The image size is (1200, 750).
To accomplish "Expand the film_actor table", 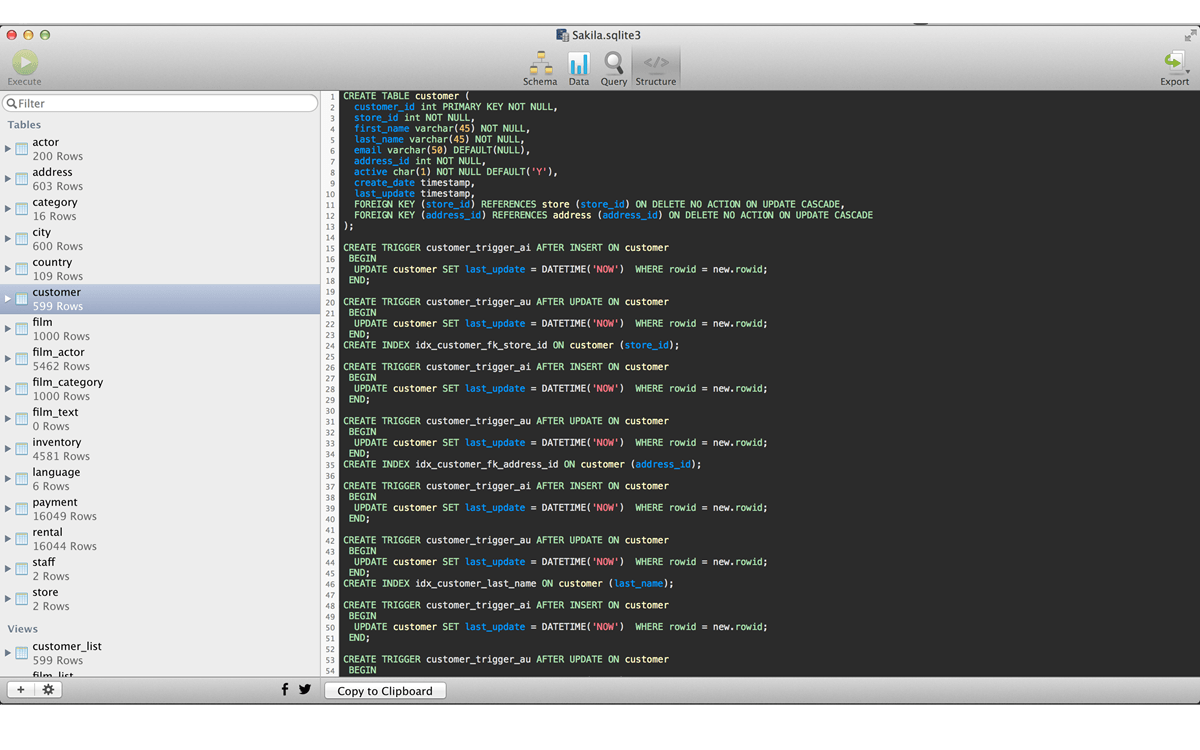I will [8, 359].
